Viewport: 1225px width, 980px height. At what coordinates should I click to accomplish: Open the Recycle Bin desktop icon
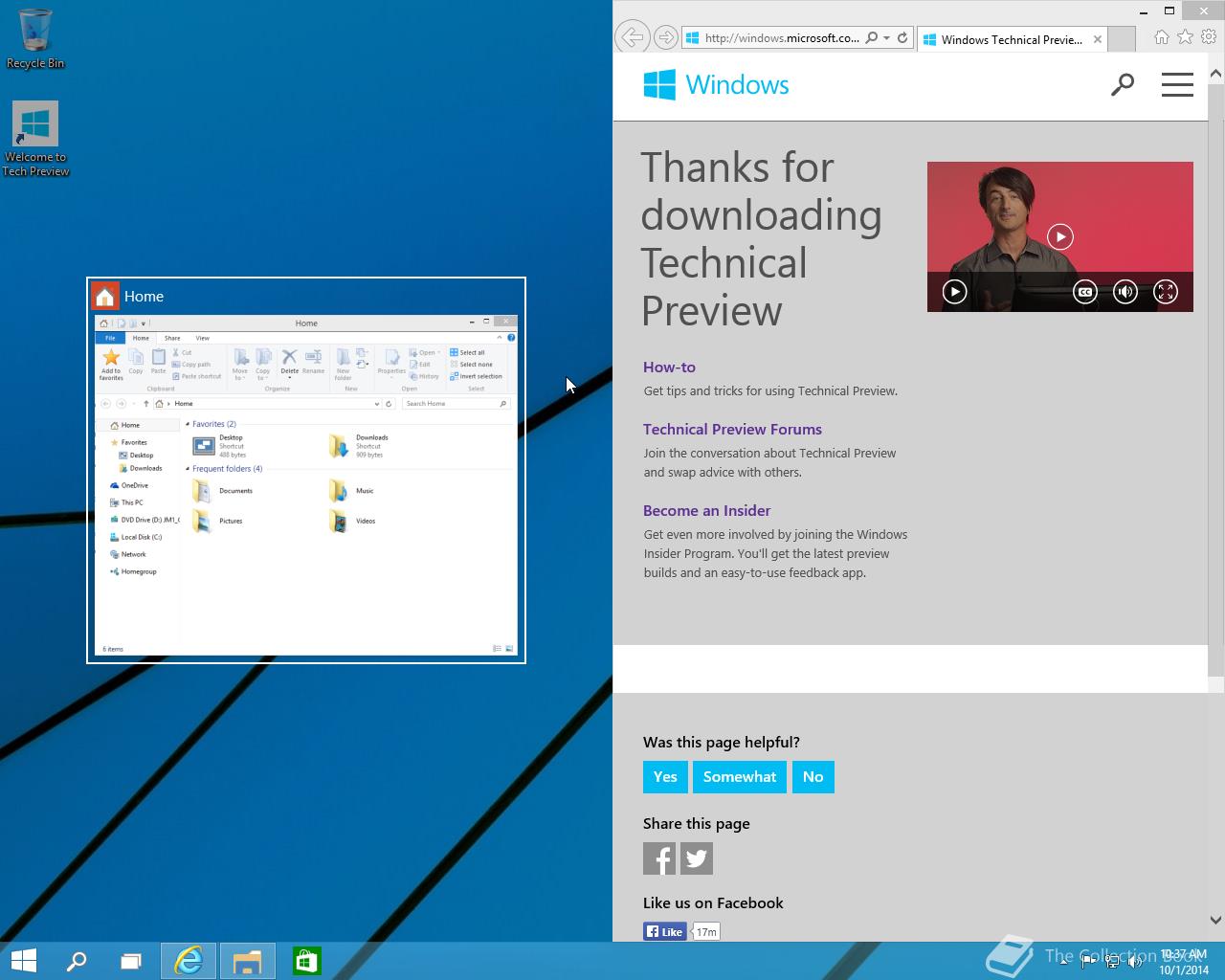coord(35,38)
